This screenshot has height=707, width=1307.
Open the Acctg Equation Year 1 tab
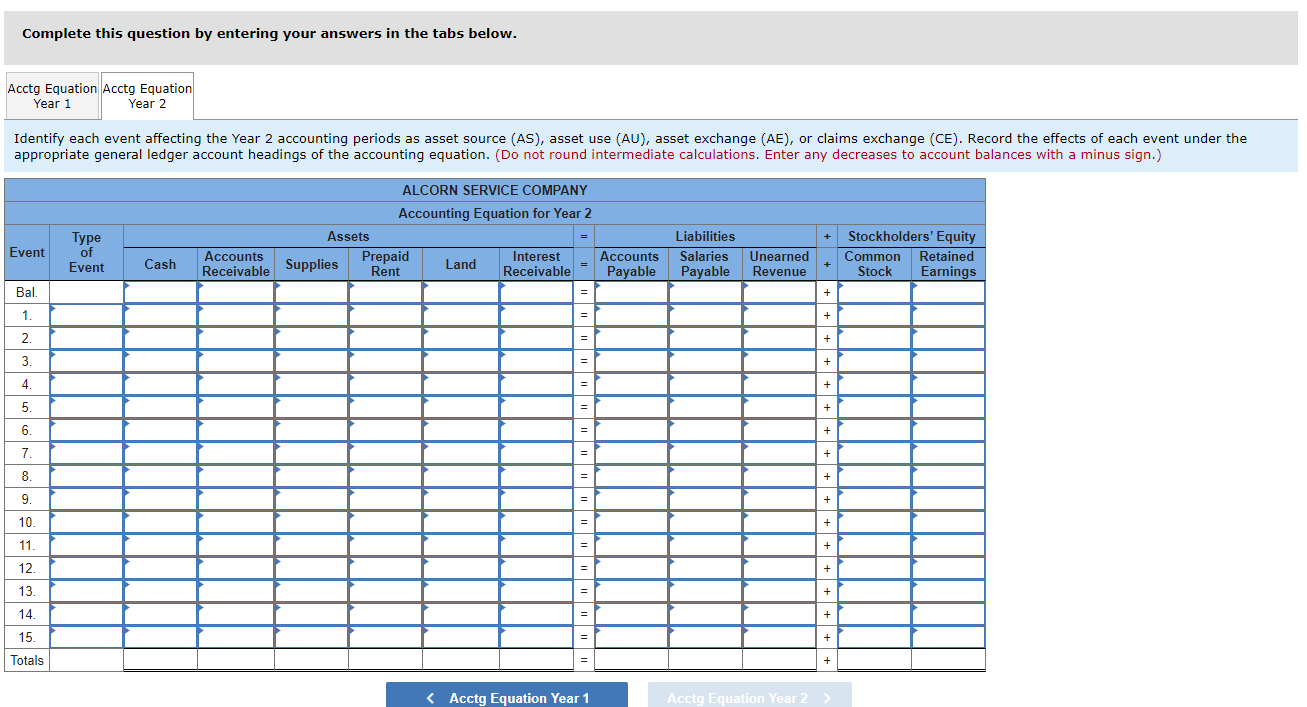tap(52, 96)
